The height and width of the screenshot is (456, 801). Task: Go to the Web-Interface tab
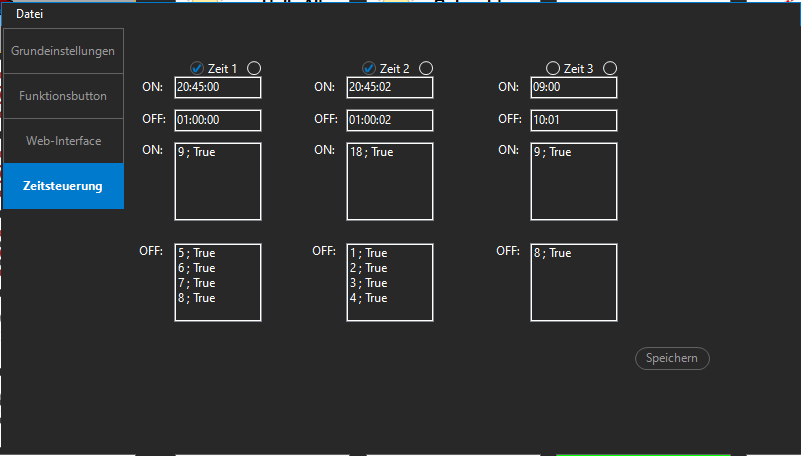(63, 141)
